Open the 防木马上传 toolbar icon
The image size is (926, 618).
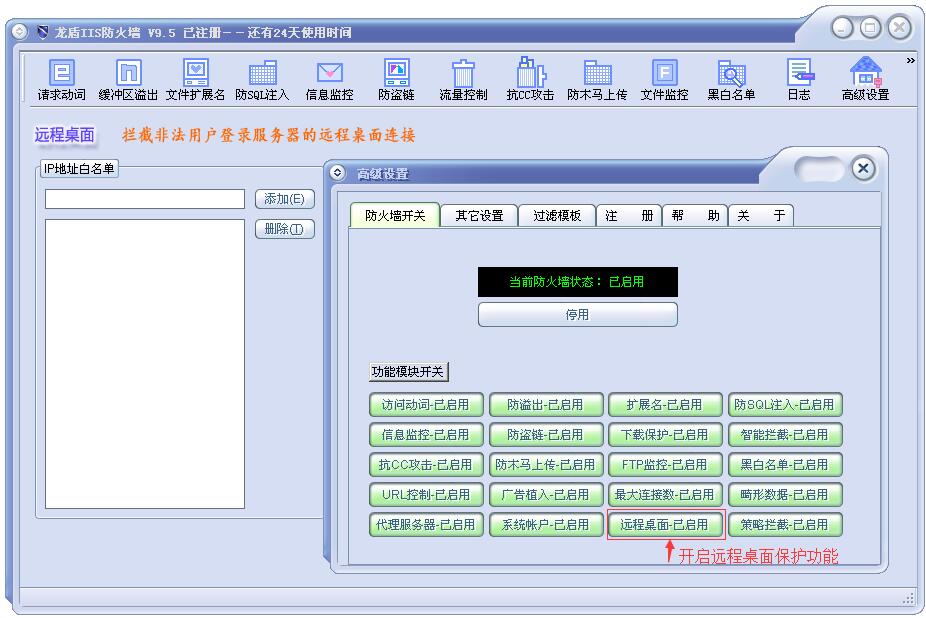[597, 80]
